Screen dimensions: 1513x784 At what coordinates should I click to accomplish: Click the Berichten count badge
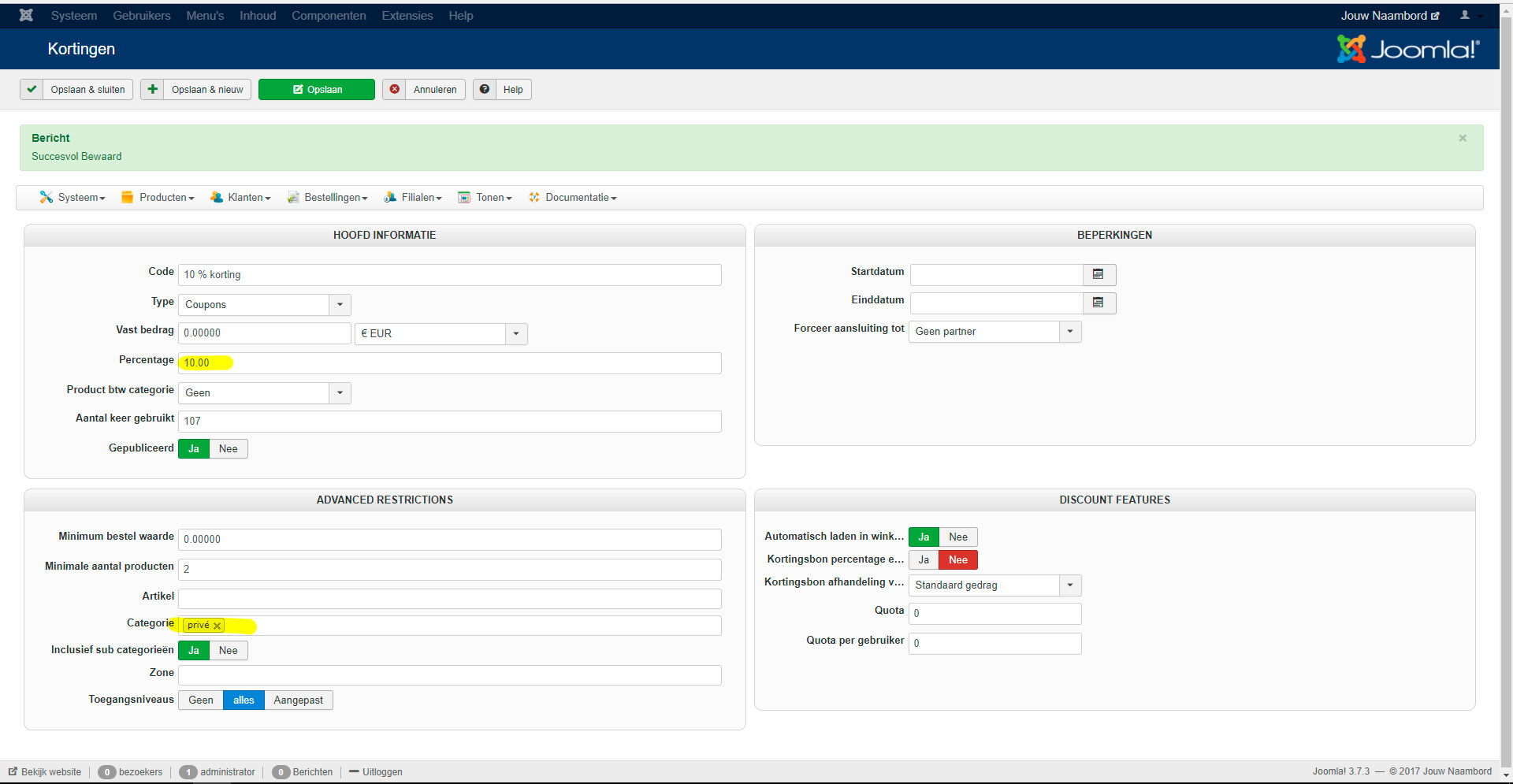click(281, 772)
